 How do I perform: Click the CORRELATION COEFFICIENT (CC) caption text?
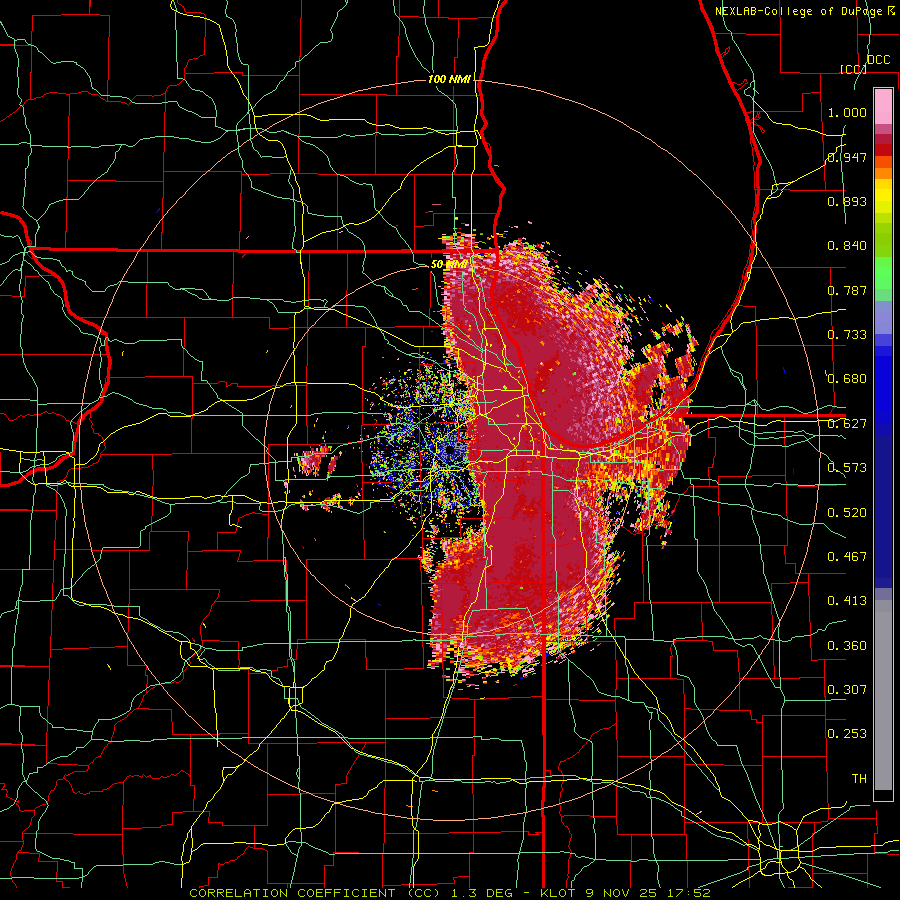pyautogui.click(x=315, y=893)
